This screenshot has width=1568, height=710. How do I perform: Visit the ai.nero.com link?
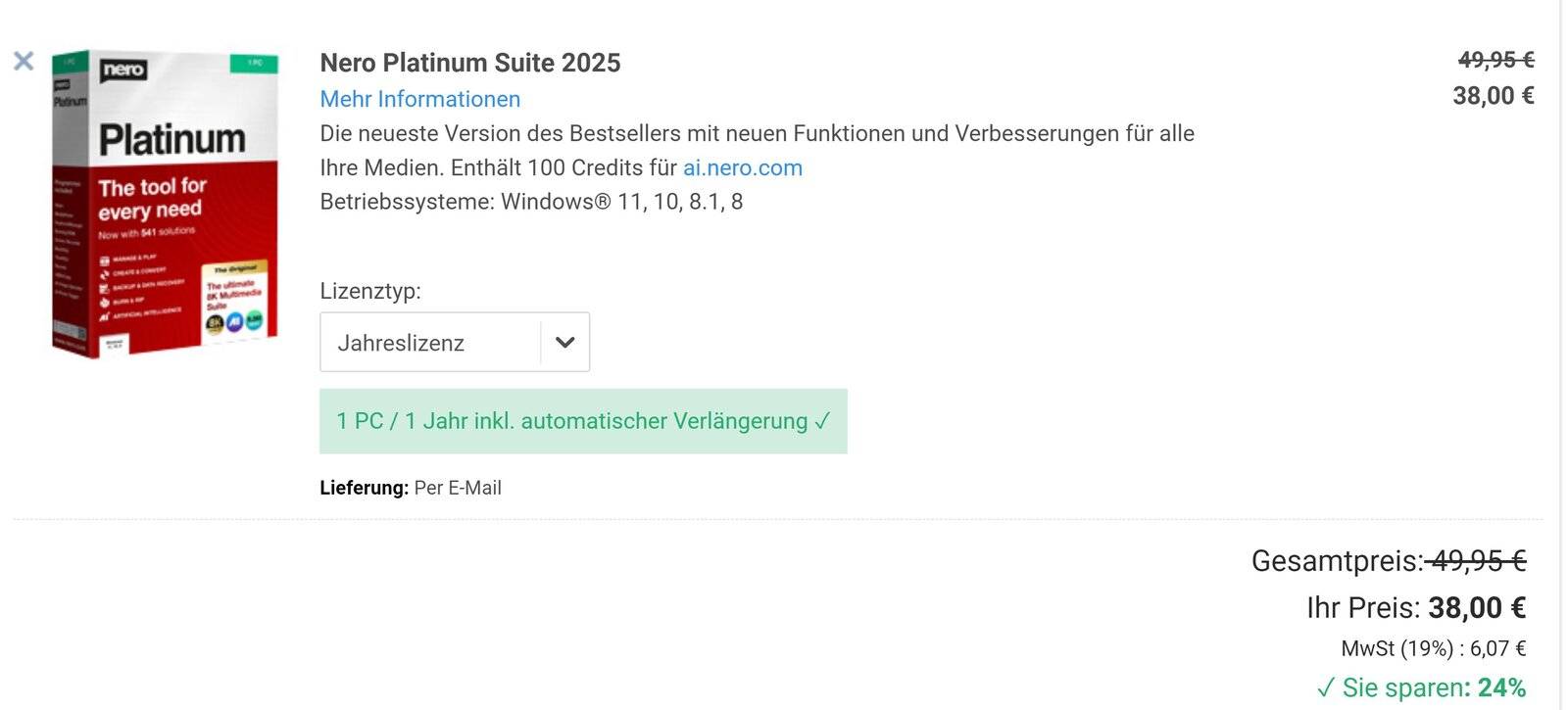pyautogui.click(x=742, y=167)
